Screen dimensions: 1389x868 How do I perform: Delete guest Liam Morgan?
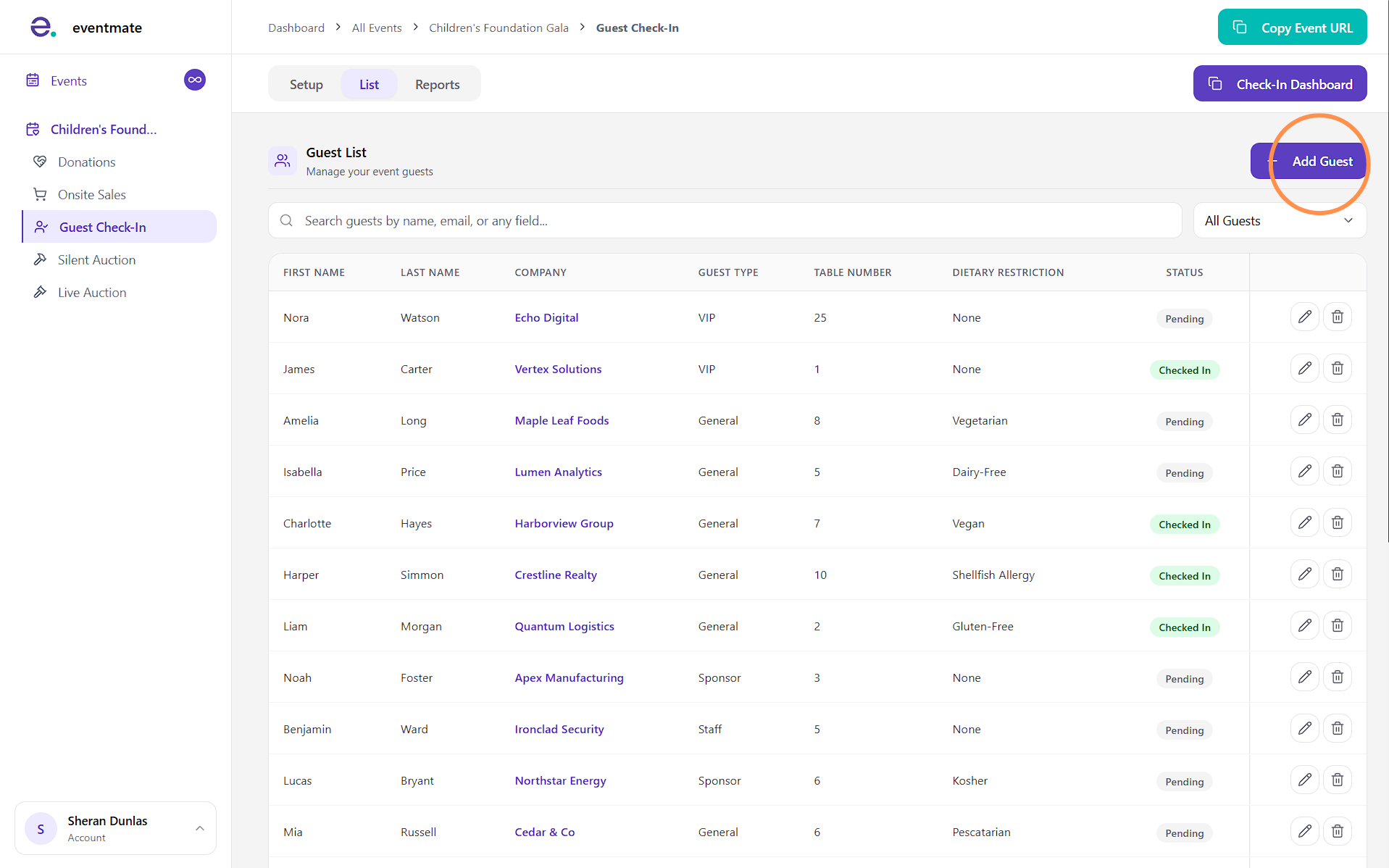pos(1337,625)
